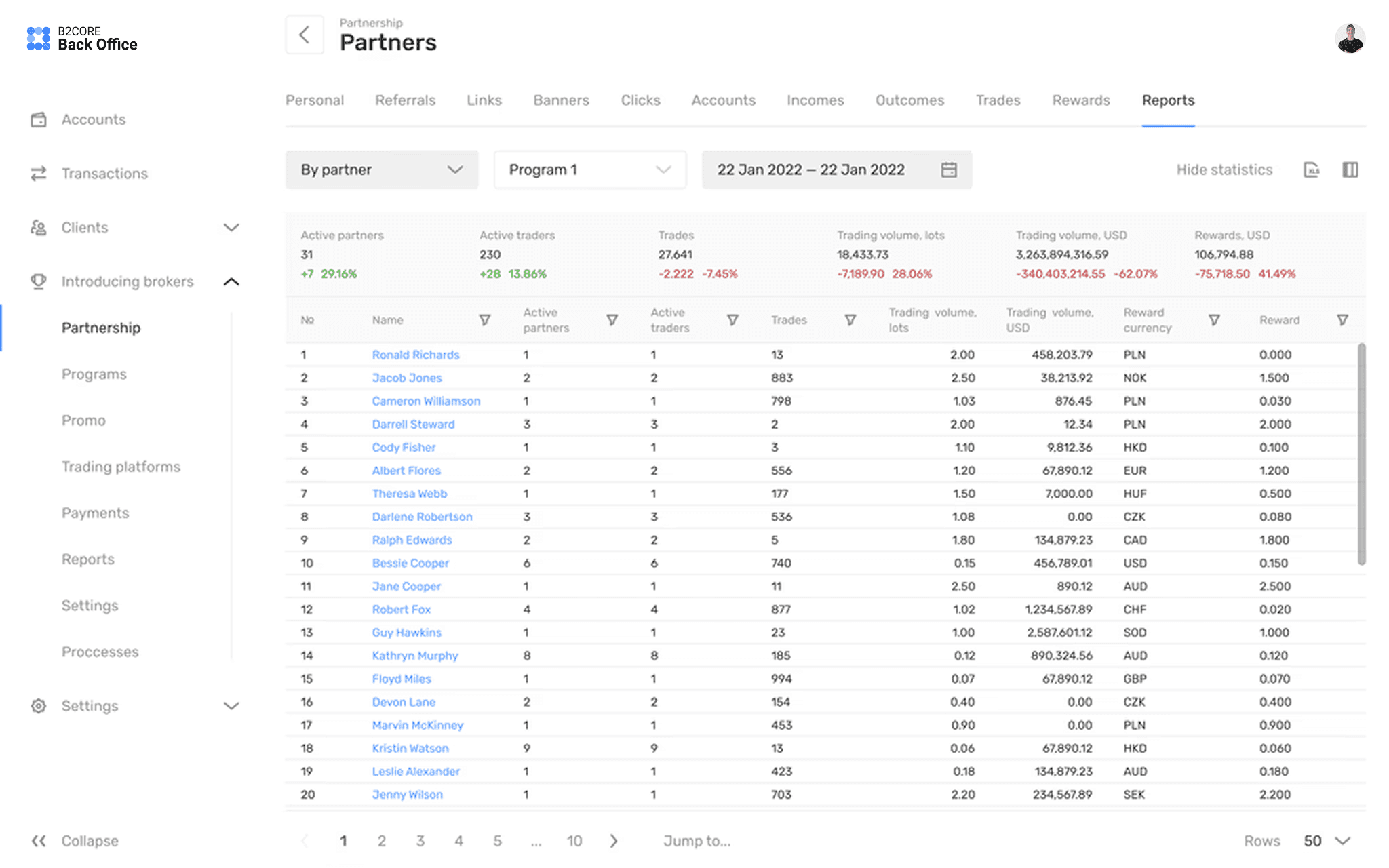Switch to the Rewards tab
1389x868 pixels.
coord(1081,100)
